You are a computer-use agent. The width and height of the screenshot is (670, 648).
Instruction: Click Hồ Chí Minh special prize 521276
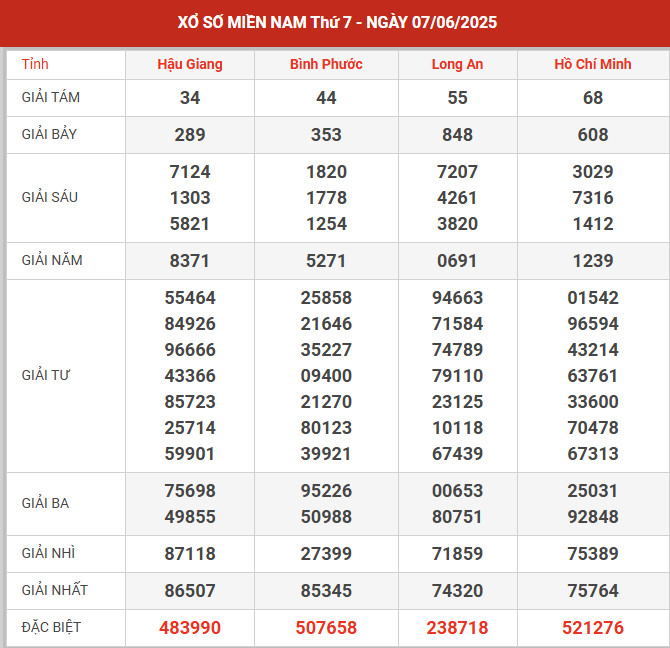(x=593, y=627)
